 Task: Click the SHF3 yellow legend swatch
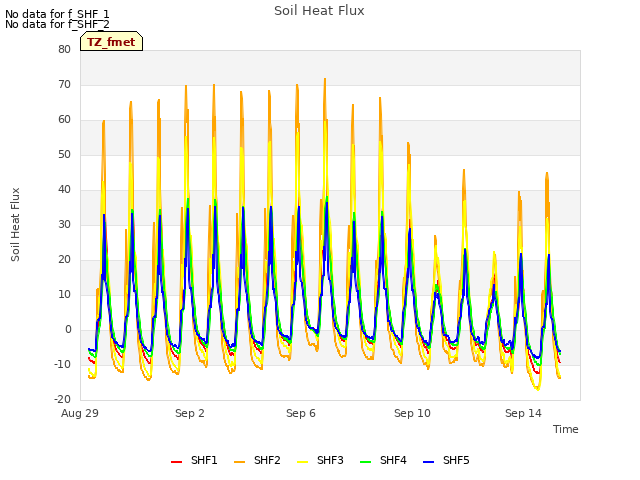[302, 462]
